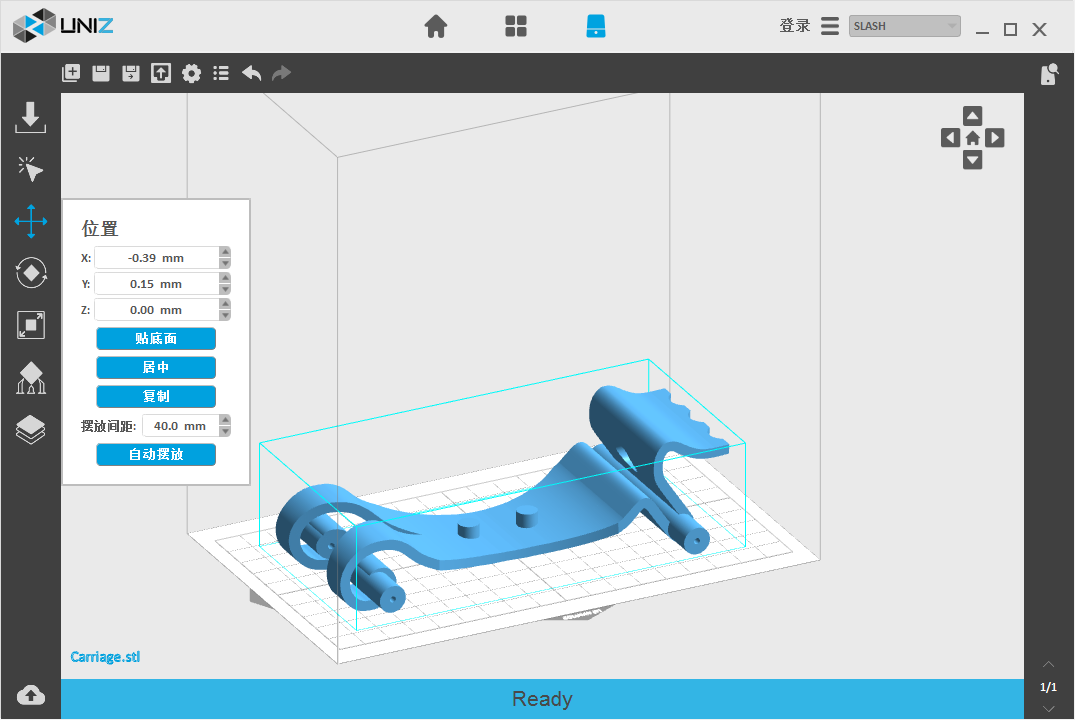Click the document icon at top right
The width and height of the screenshot is (1075, 720).
(1049, 74)
